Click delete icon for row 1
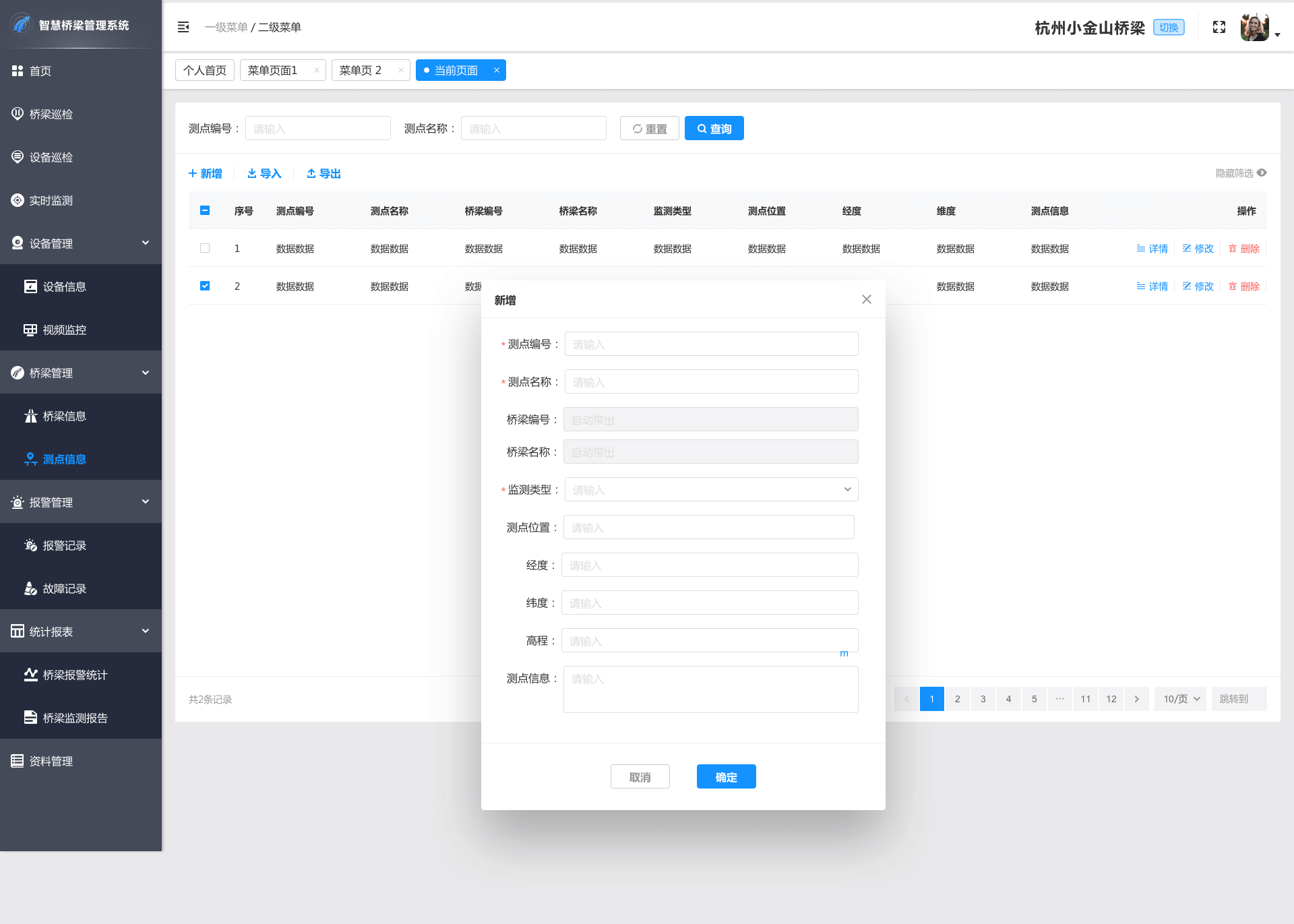The image size is (1294, 924). 1243,249
